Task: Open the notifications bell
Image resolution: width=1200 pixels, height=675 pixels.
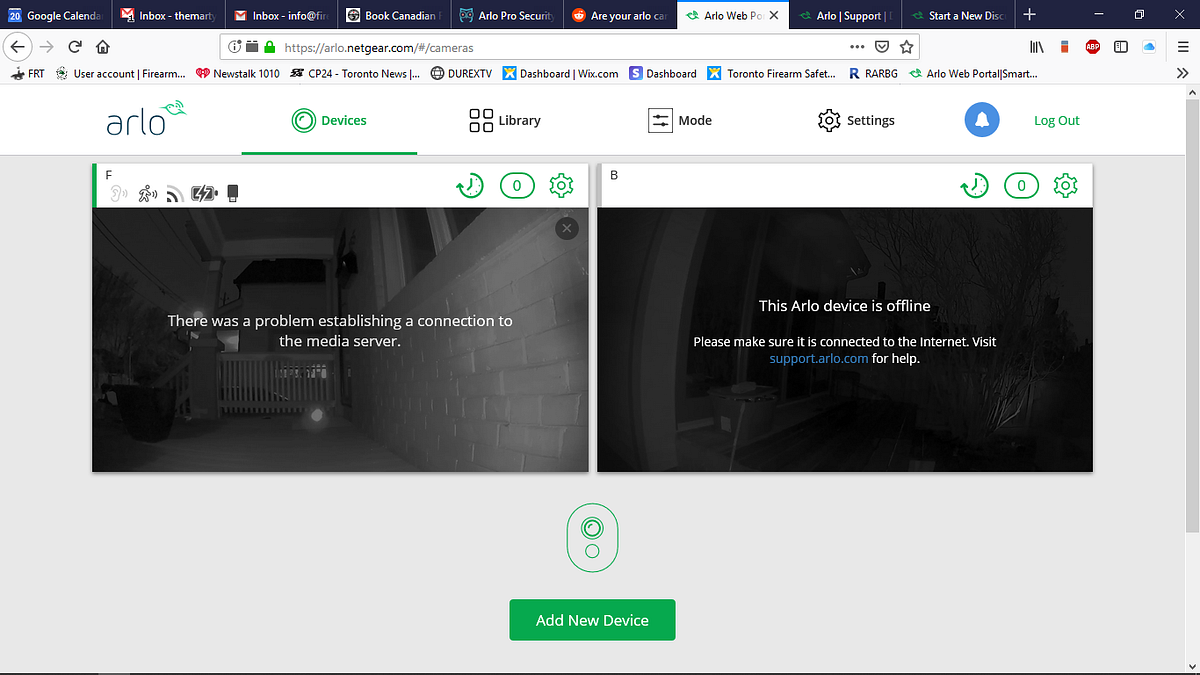Action: 981,120
